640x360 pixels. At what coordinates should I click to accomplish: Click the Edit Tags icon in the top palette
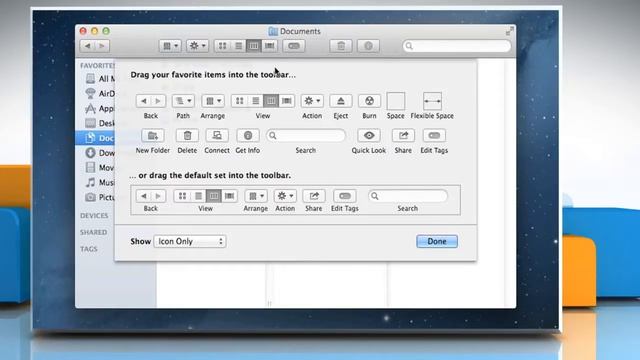pos(434,136)
